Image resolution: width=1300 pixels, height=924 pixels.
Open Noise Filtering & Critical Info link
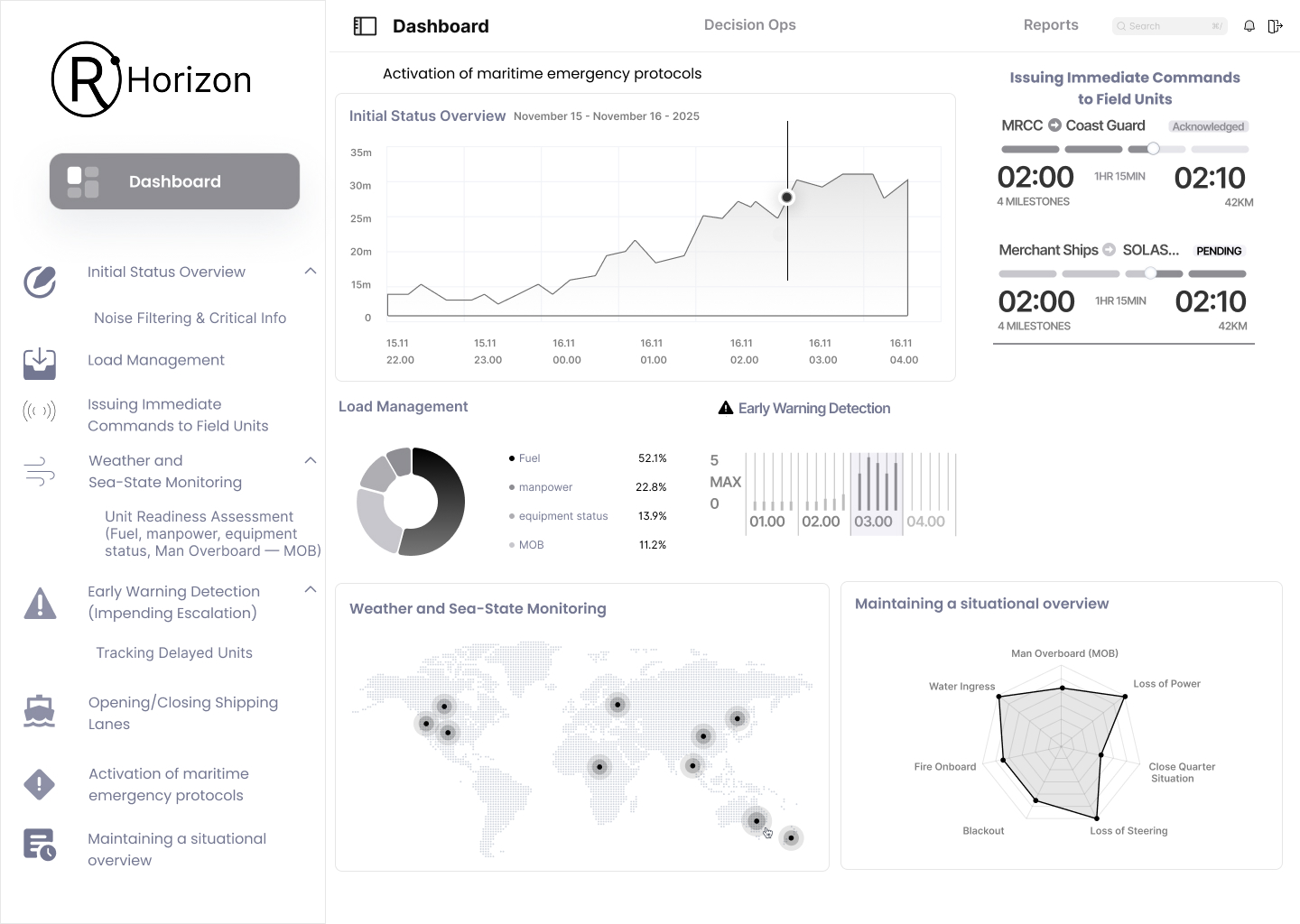(190, 318)
